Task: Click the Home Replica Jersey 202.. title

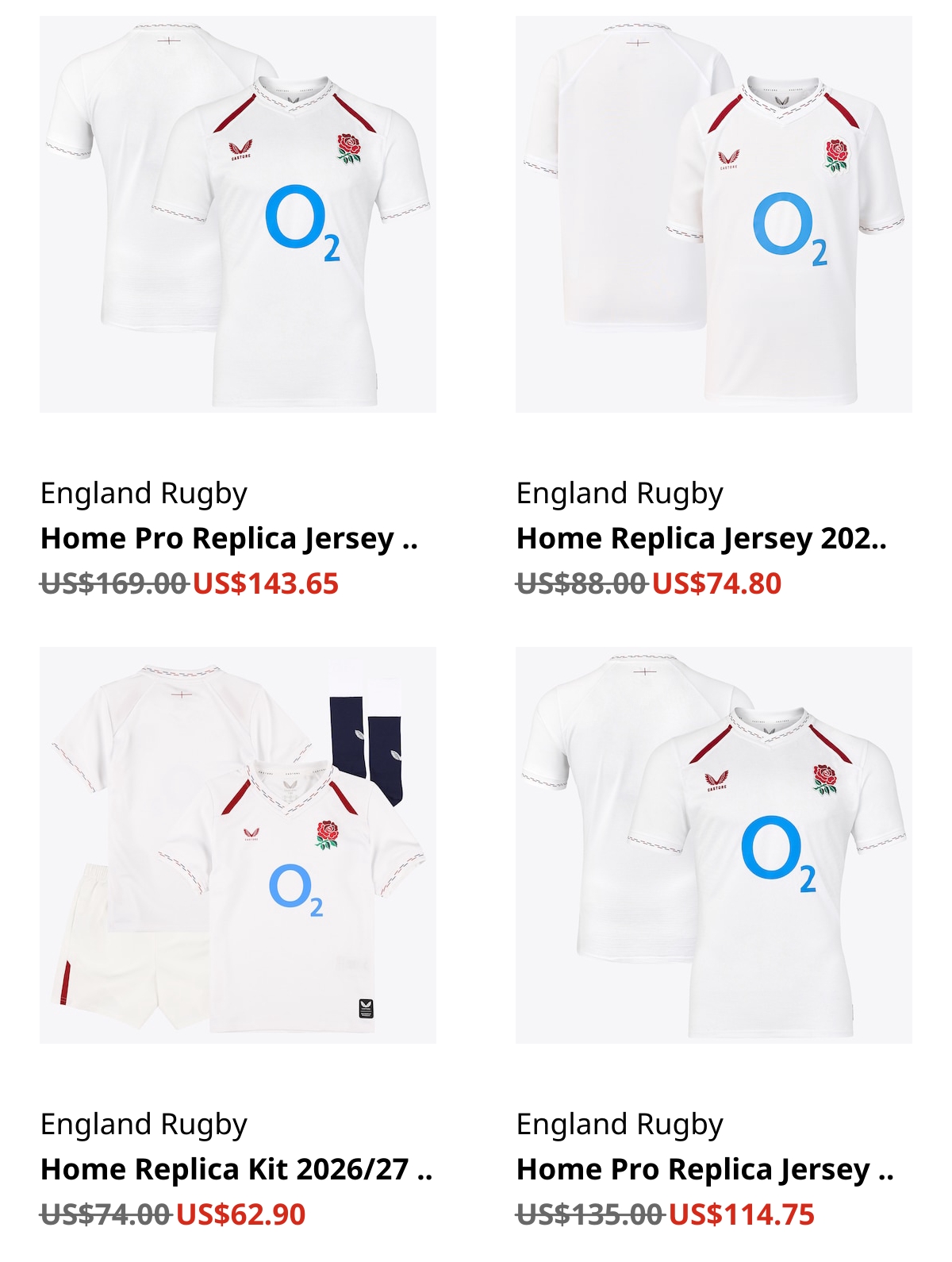Action: point(701,538)
